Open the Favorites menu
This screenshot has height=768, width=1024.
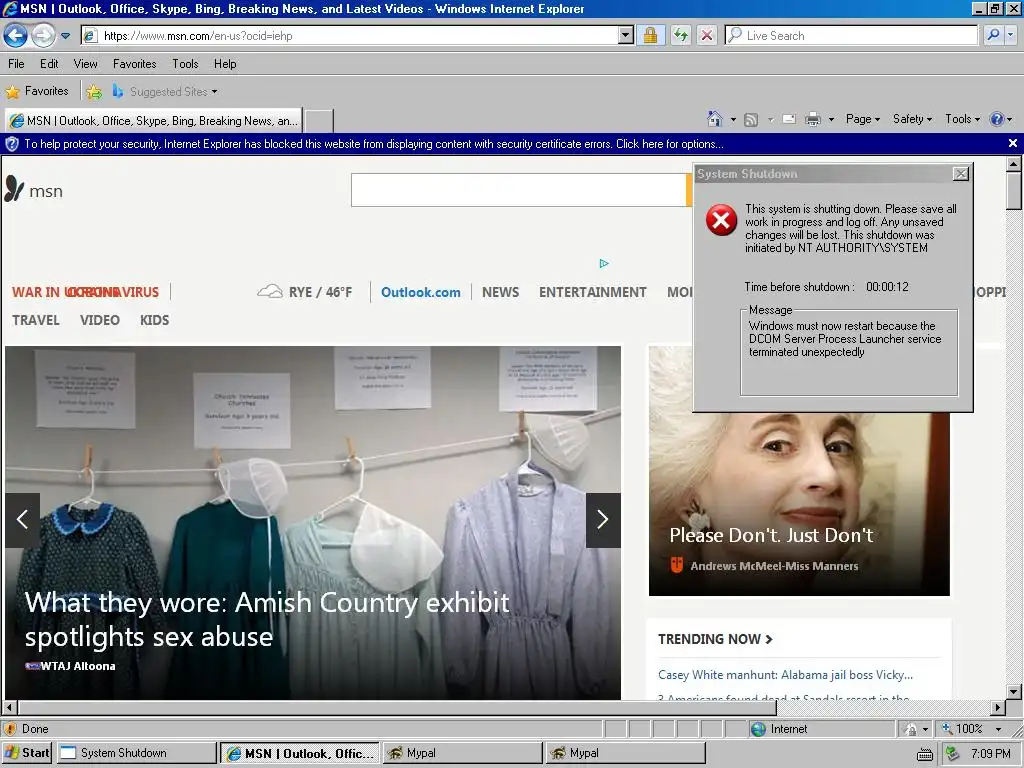(135, 64)
